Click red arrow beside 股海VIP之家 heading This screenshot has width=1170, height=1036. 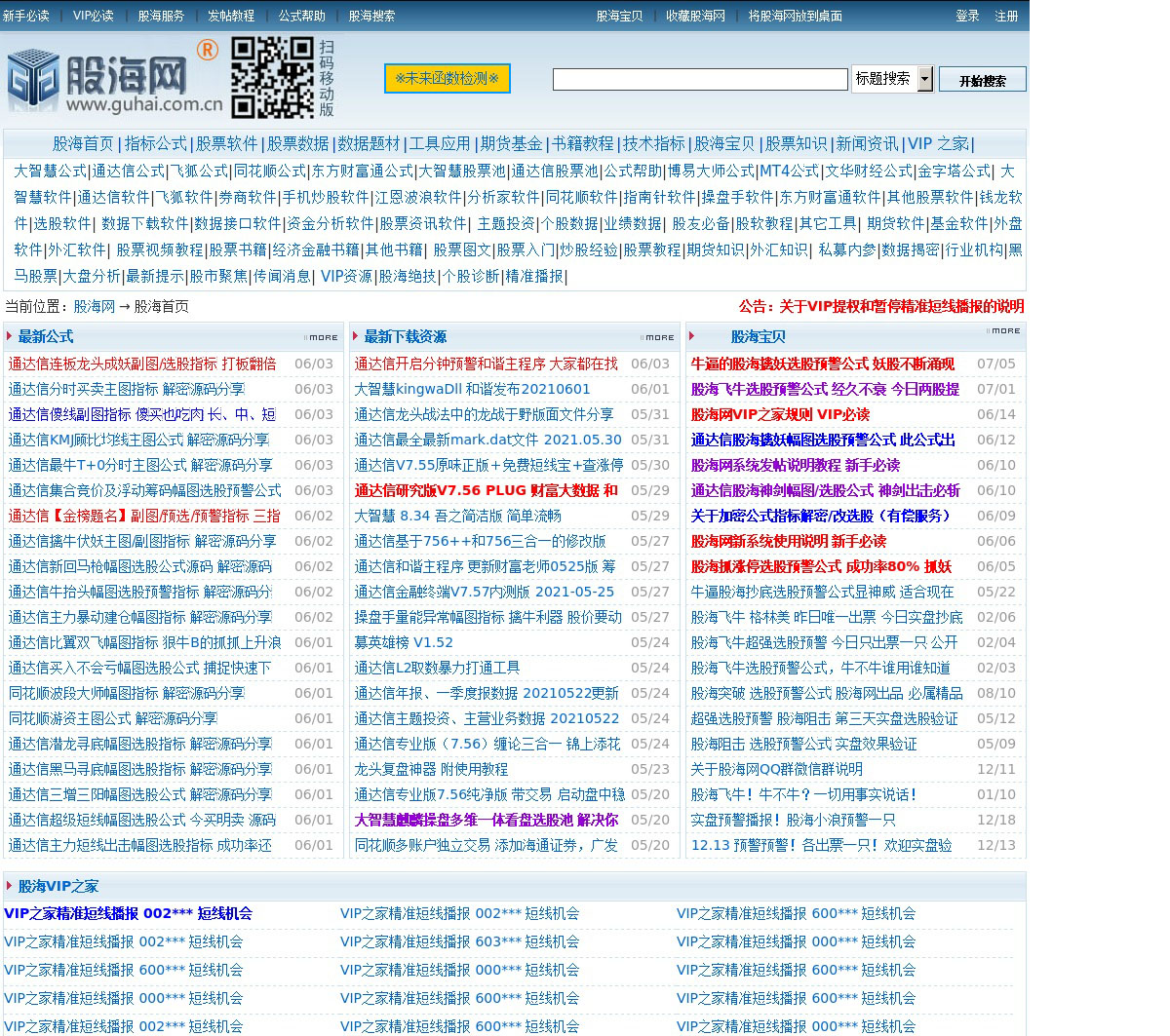click(x=10, y=886)
